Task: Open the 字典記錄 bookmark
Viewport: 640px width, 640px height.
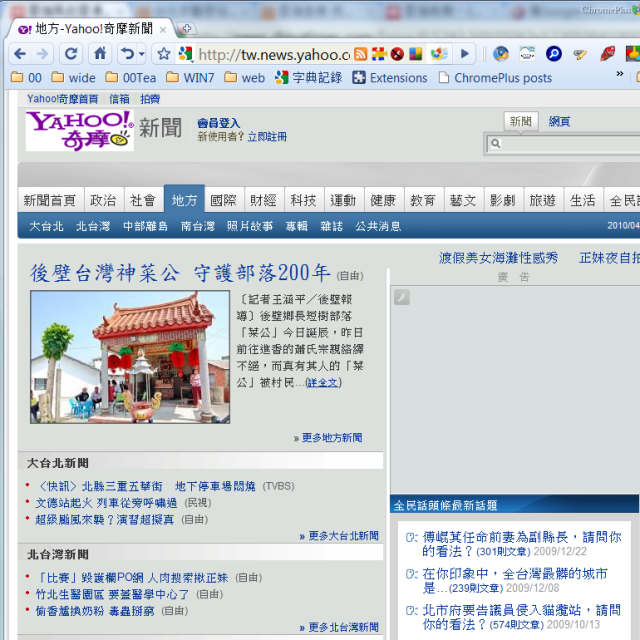Action: tap(309, 78)
